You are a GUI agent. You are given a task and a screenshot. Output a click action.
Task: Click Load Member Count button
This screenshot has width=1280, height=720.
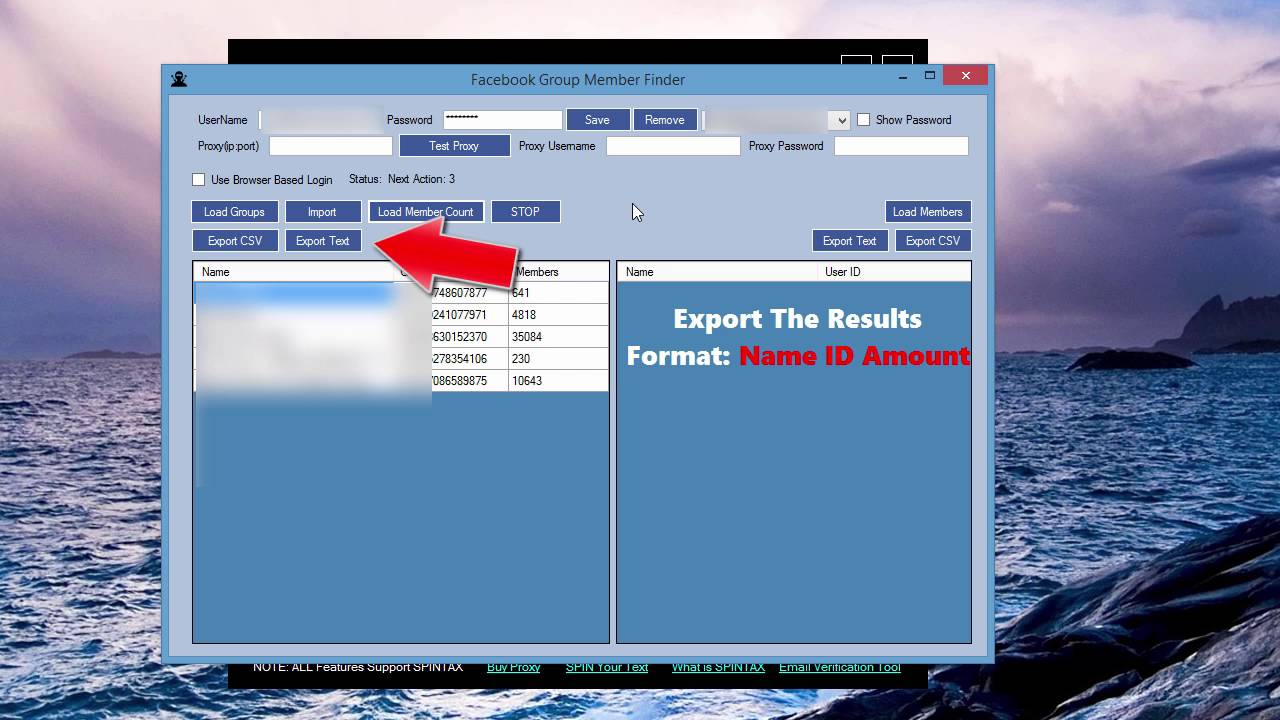426,212
